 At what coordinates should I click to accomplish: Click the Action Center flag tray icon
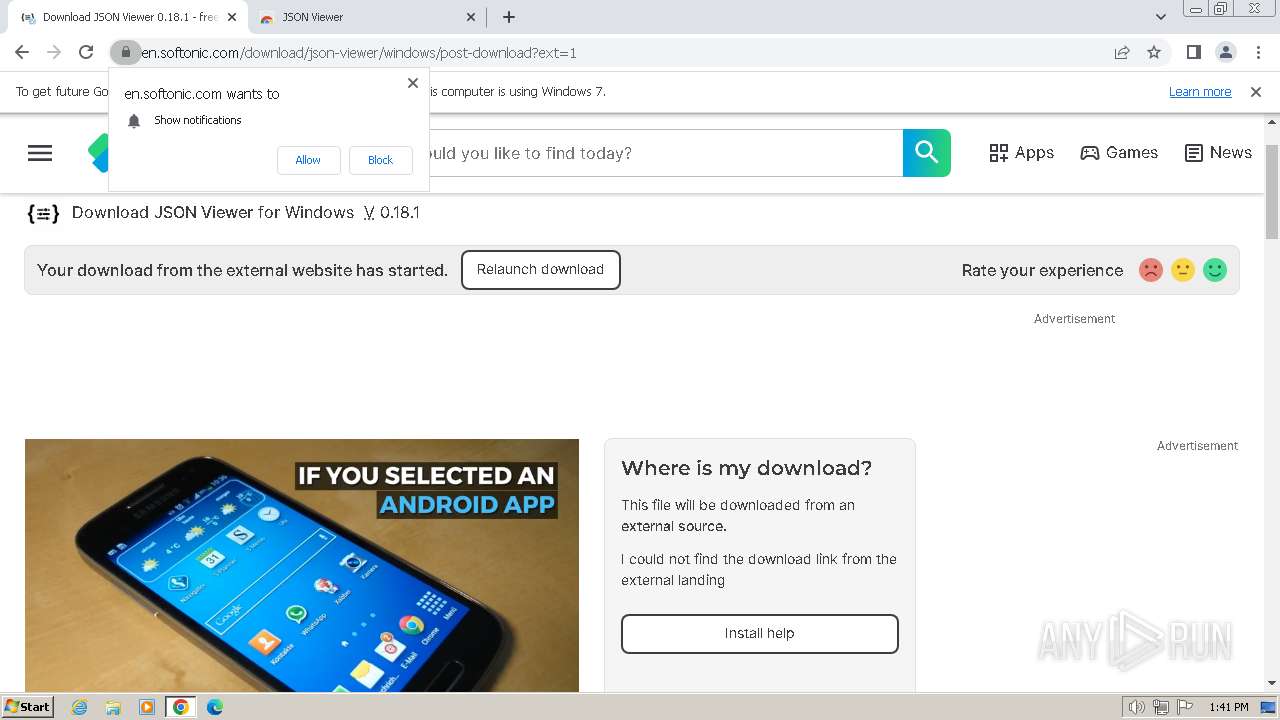pos(1184,707)
